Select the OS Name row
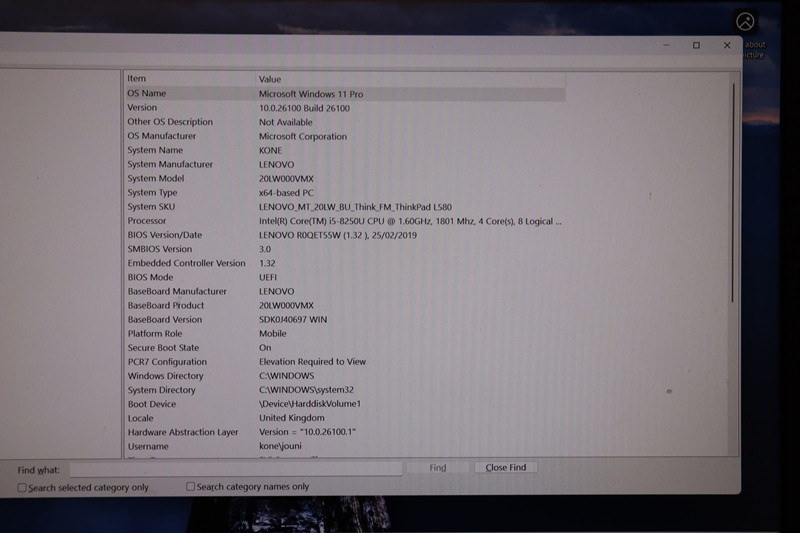 344,93
